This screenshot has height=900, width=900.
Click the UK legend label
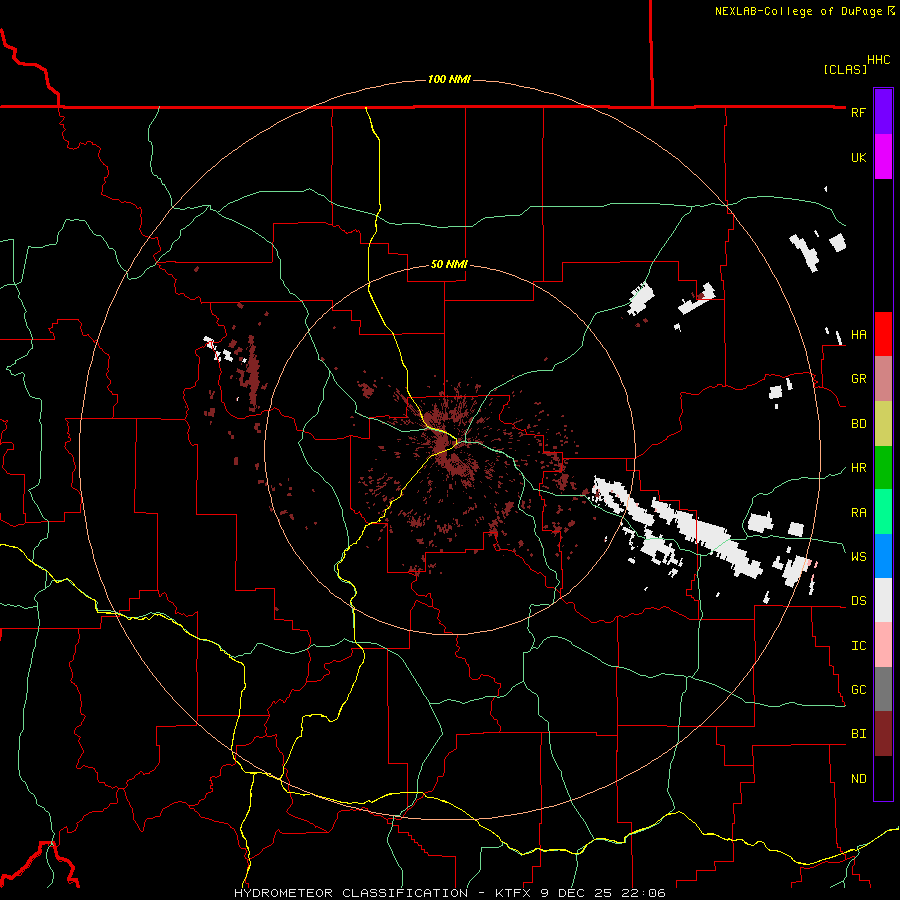(858, 157)
